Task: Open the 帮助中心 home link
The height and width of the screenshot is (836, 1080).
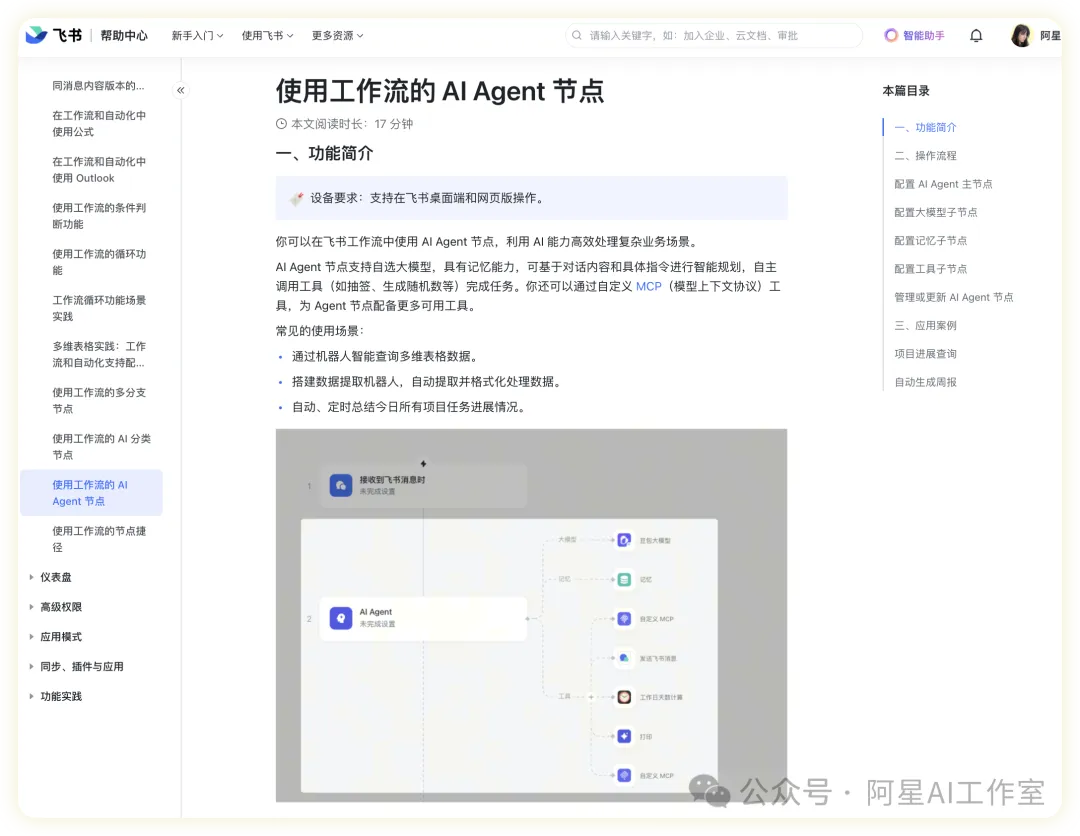Action: point(124,36)
